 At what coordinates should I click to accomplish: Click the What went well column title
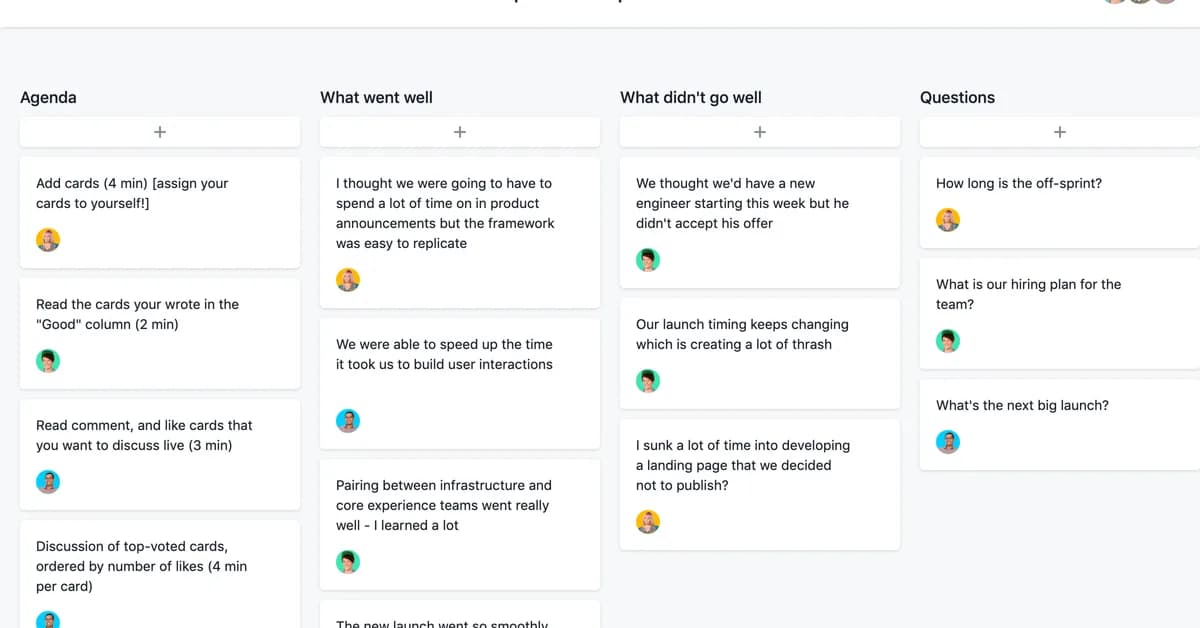(x=375, y=97)
